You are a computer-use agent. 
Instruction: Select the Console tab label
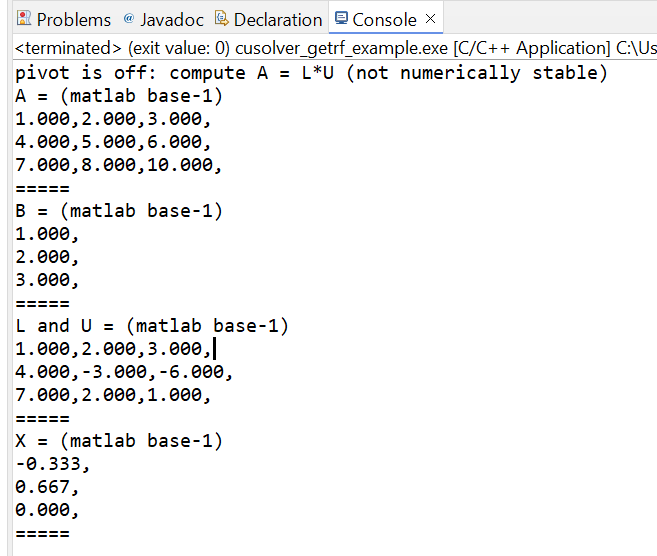tap(384, 19)
